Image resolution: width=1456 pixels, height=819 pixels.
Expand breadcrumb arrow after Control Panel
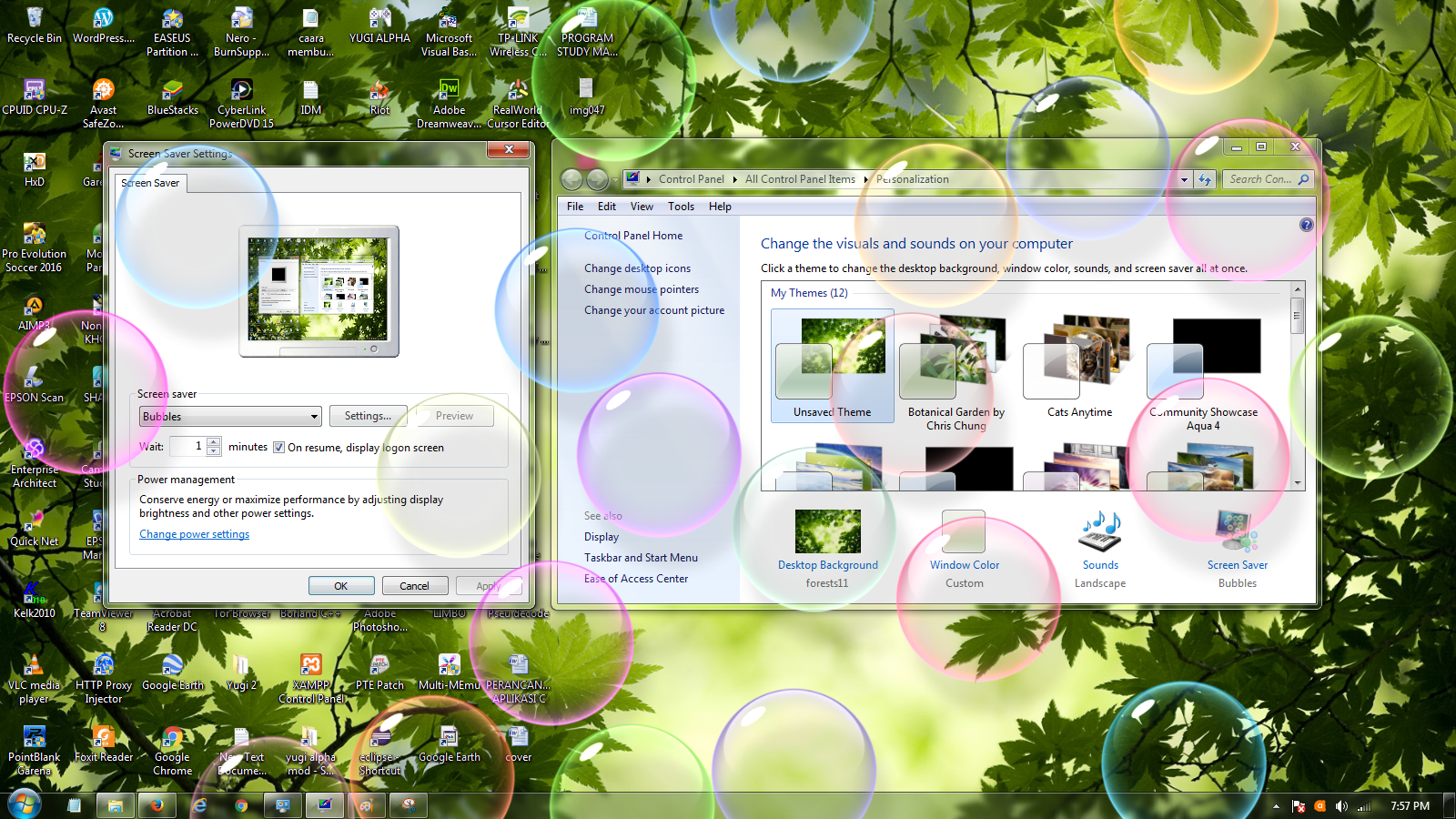pos(736,180)
